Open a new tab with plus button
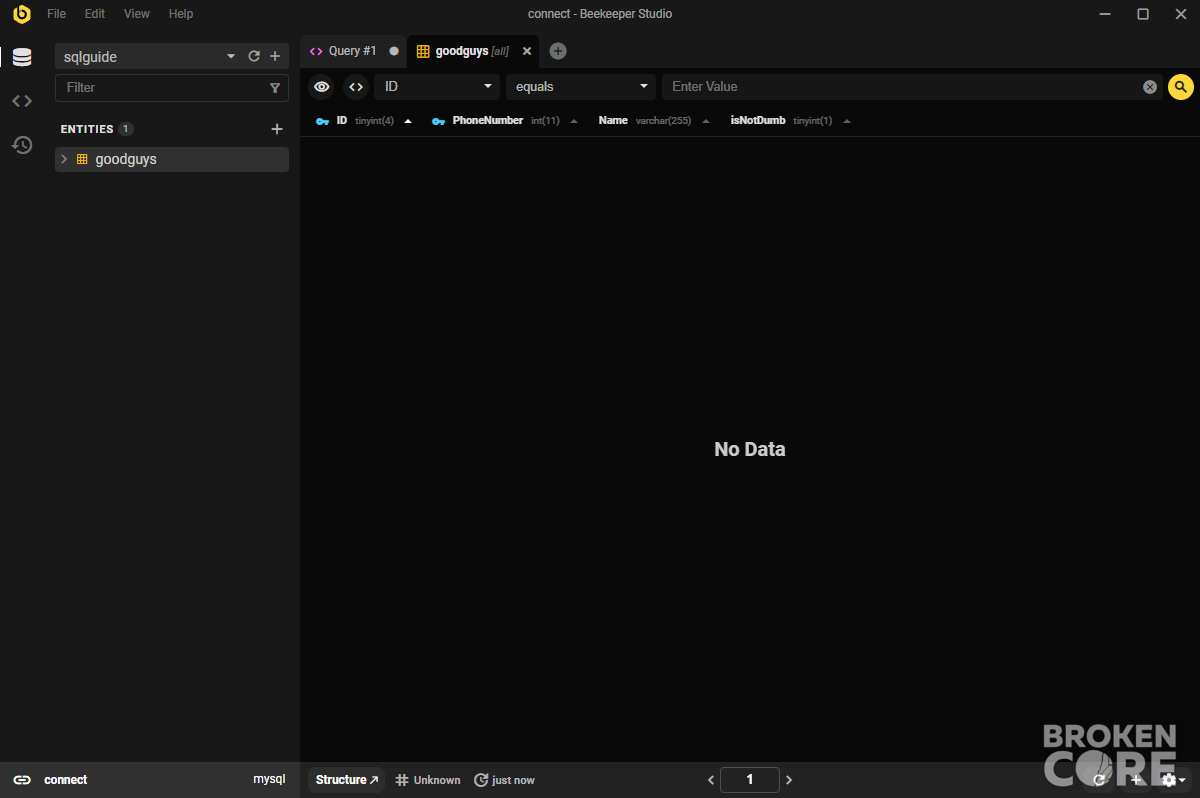 point(558,51)
